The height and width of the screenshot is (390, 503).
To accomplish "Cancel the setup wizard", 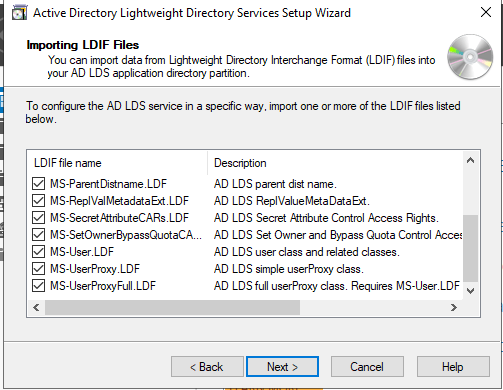I will (367, 367).
